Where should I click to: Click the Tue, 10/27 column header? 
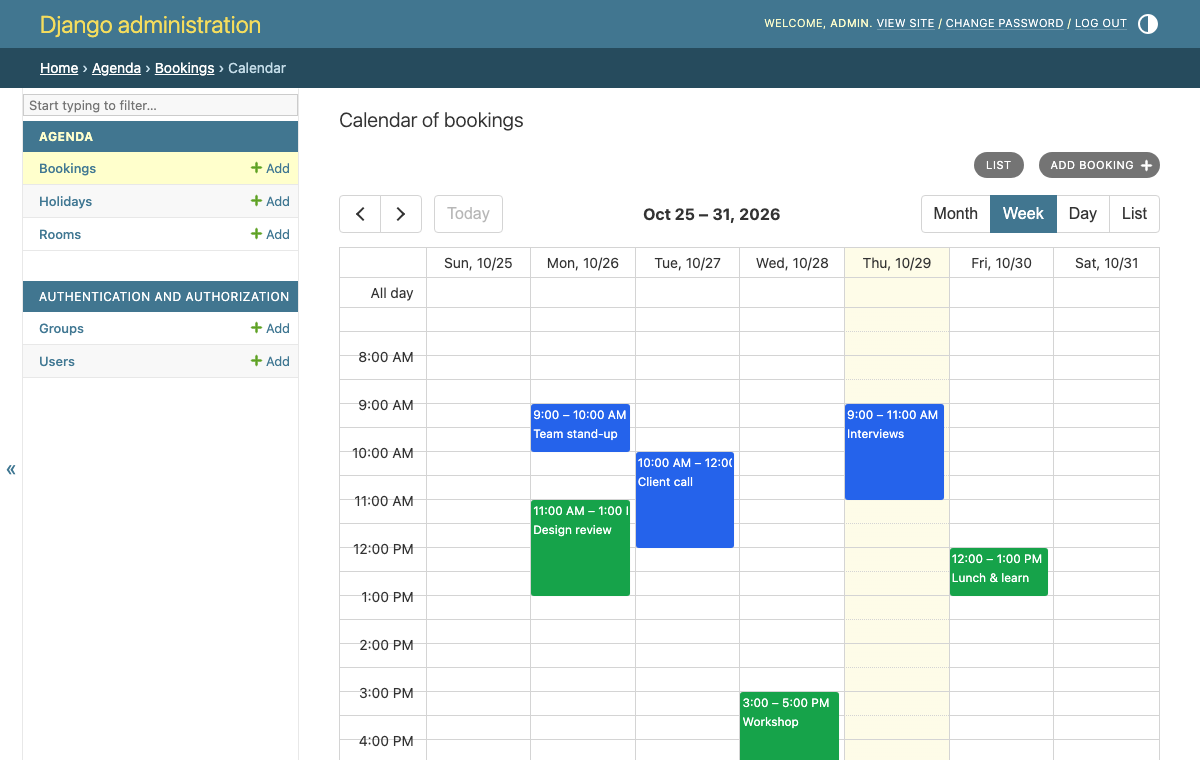pos(687,263)
